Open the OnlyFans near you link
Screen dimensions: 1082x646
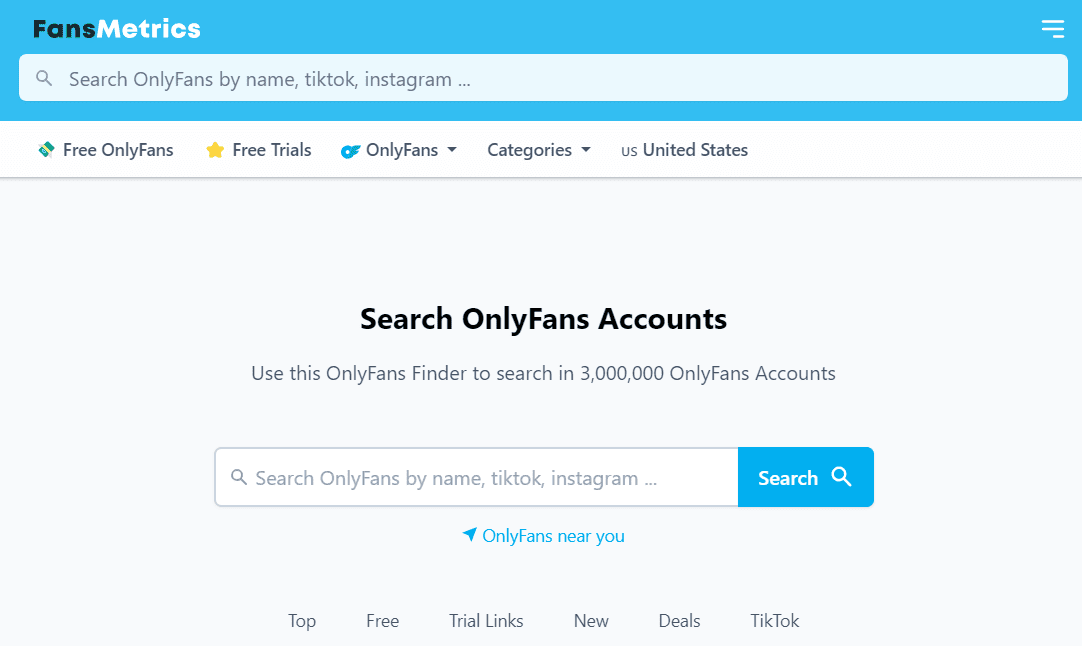553,536
